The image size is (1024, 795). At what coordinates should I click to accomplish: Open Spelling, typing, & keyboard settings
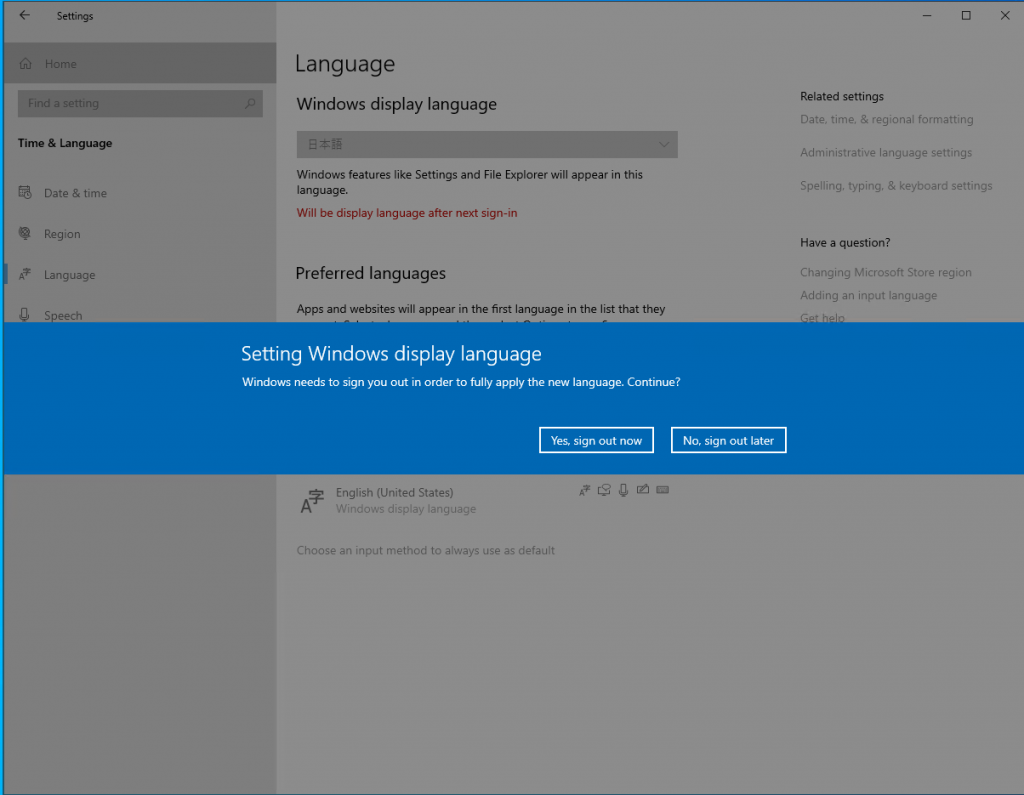click(895, 186)
